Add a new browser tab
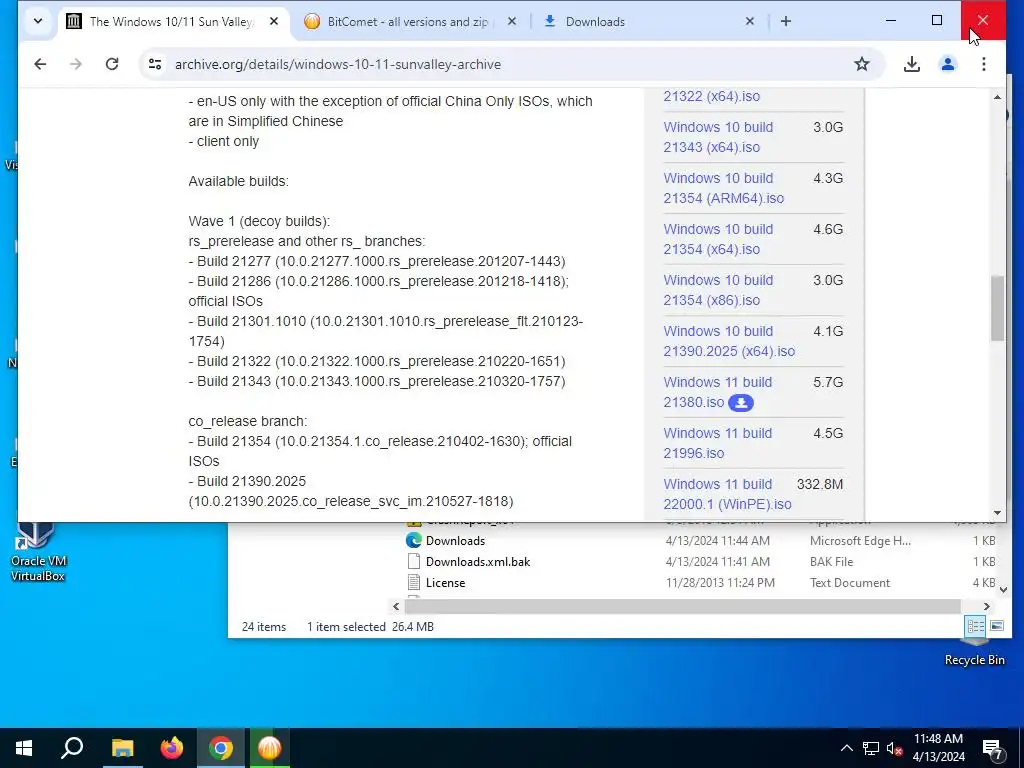 tap(786, 22)
